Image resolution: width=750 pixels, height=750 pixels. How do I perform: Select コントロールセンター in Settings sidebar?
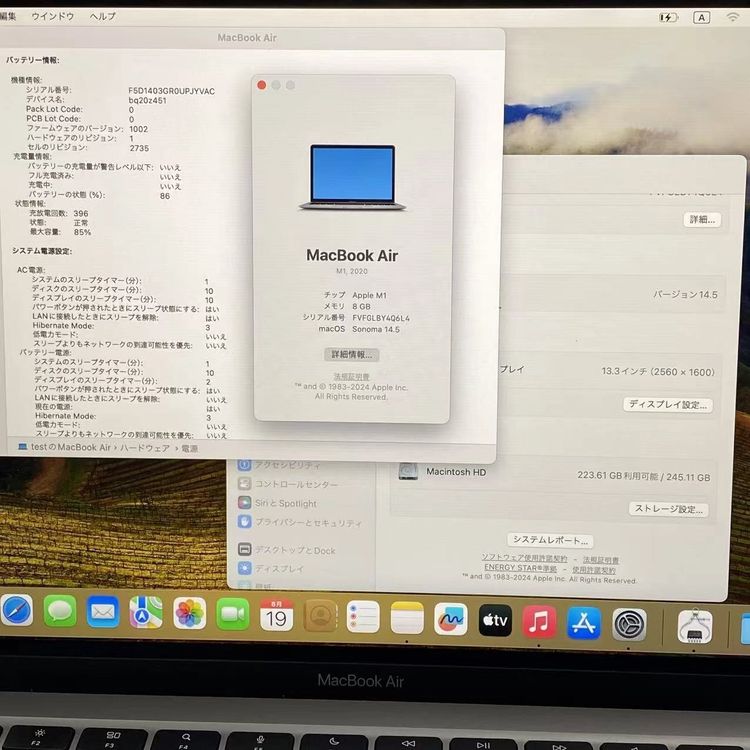click(x=287, y=484)
